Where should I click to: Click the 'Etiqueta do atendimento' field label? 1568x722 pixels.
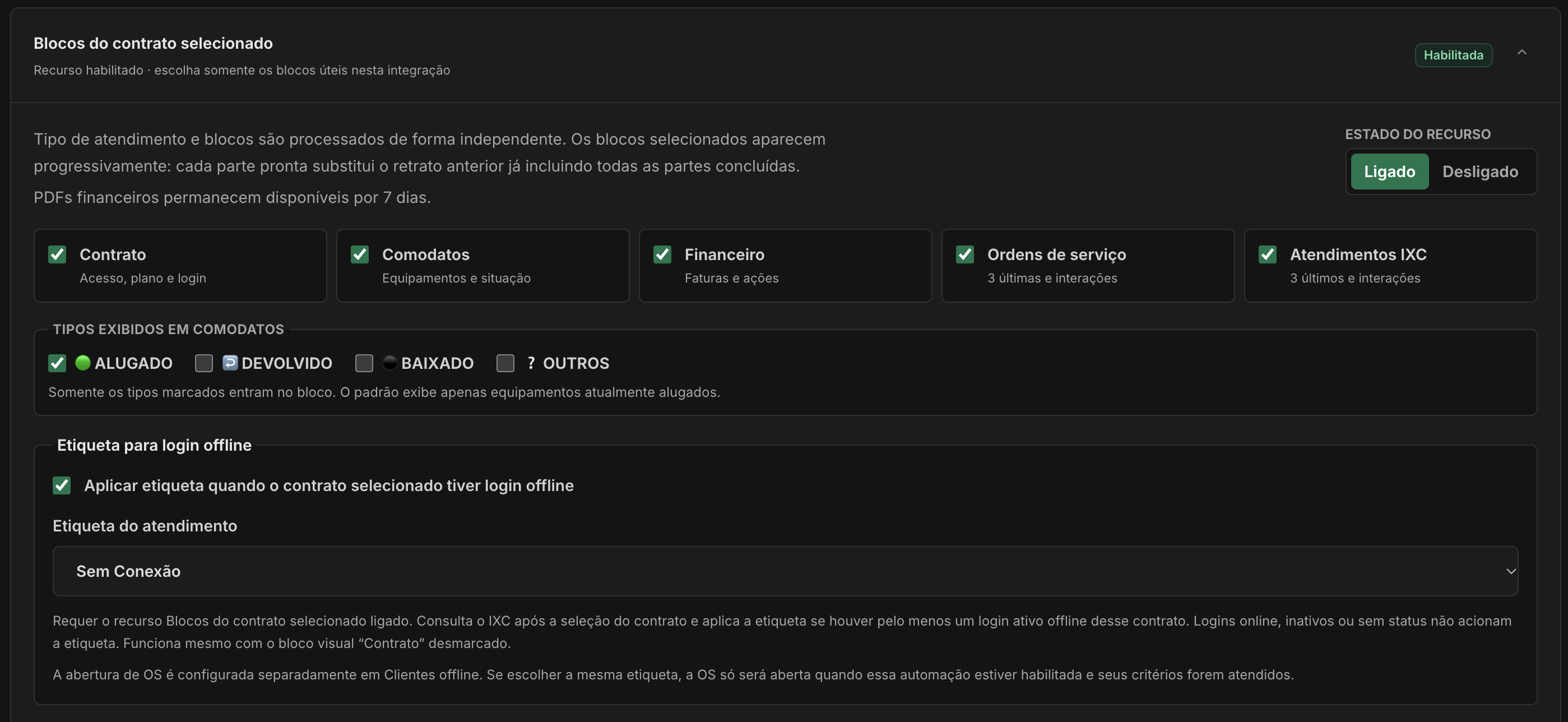[x=145, y=526]
